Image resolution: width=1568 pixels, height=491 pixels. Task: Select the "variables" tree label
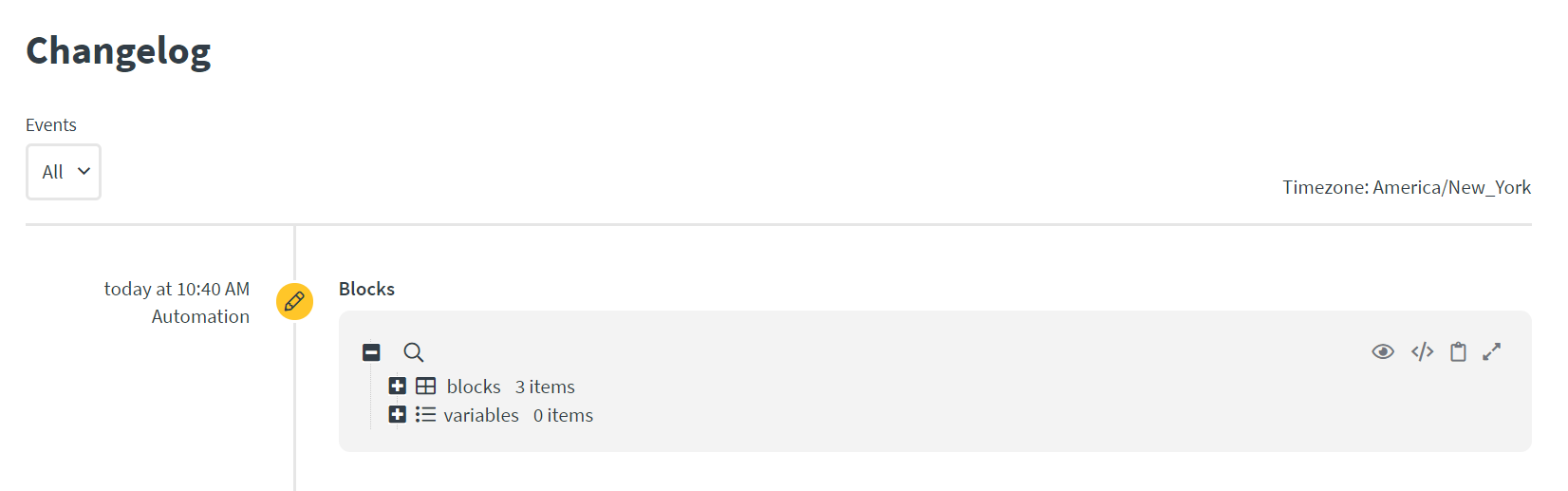[481, 415]
